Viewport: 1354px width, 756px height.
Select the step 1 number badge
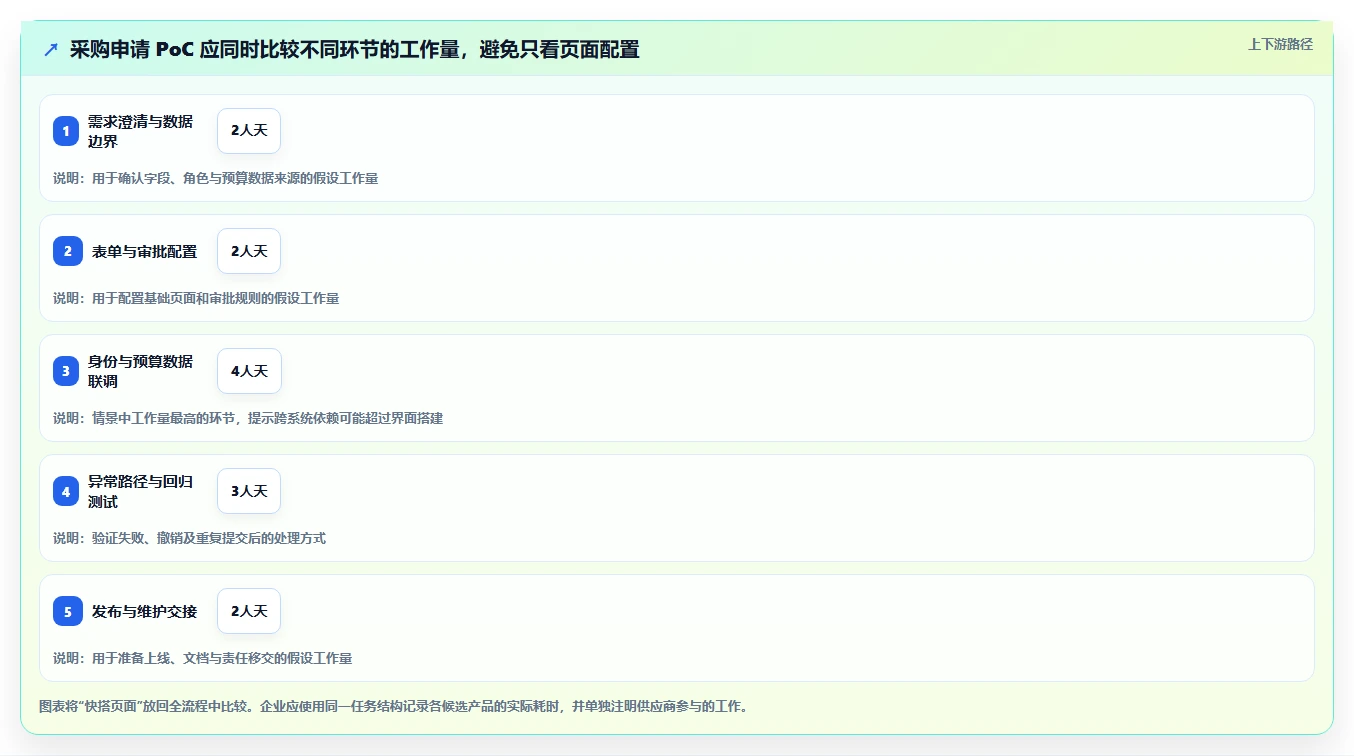[66, 131]
